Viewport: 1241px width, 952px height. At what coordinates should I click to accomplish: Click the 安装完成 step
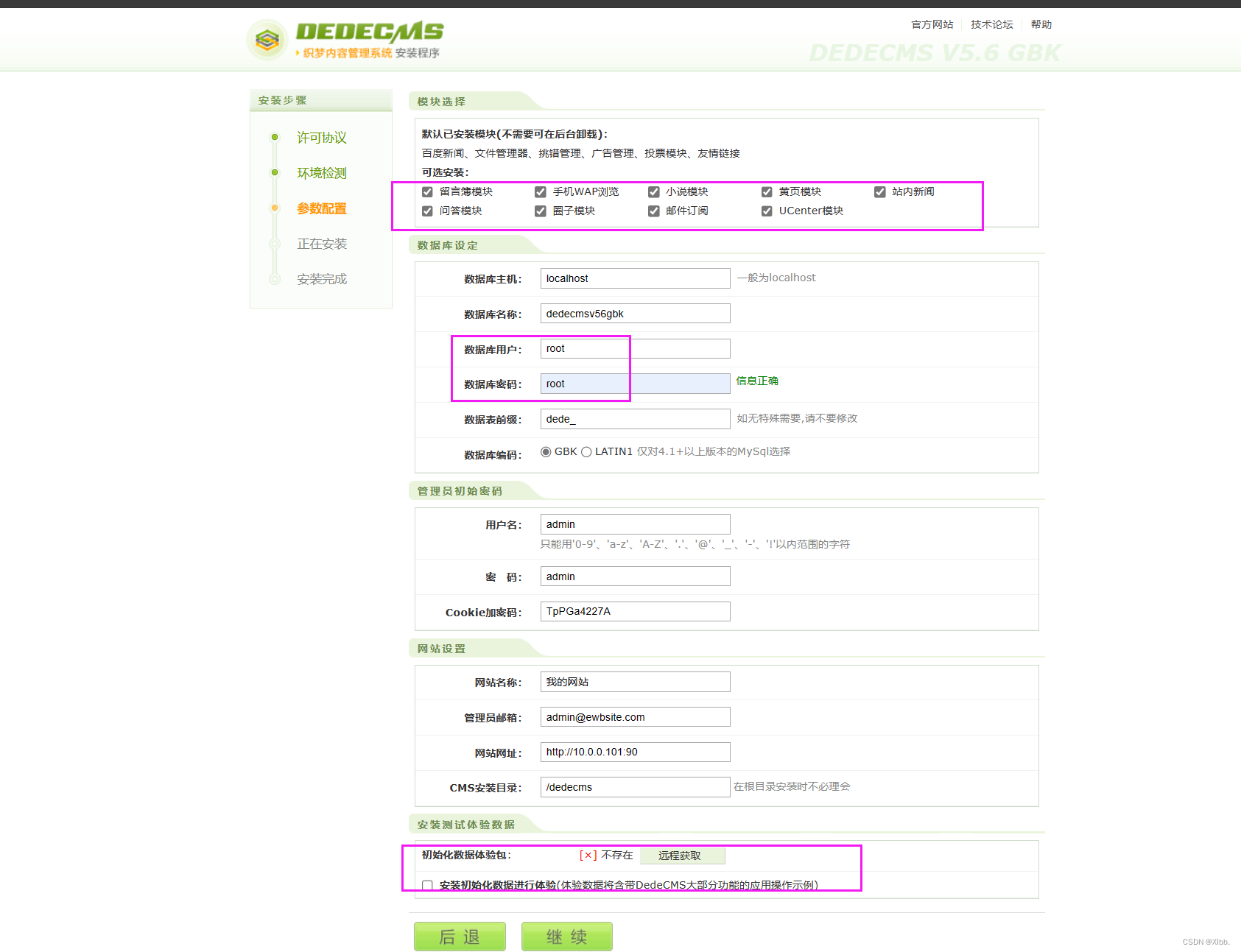click(x=322, y=279)
